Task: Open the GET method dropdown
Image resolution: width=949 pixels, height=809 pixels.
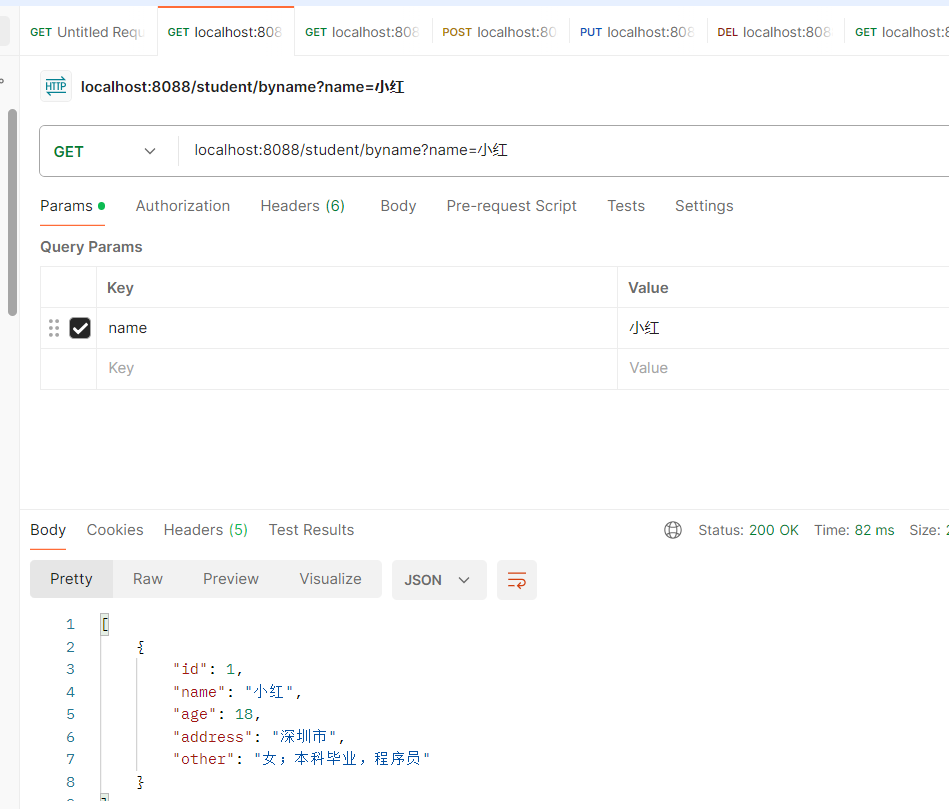Action: click(x=105, y=151)
